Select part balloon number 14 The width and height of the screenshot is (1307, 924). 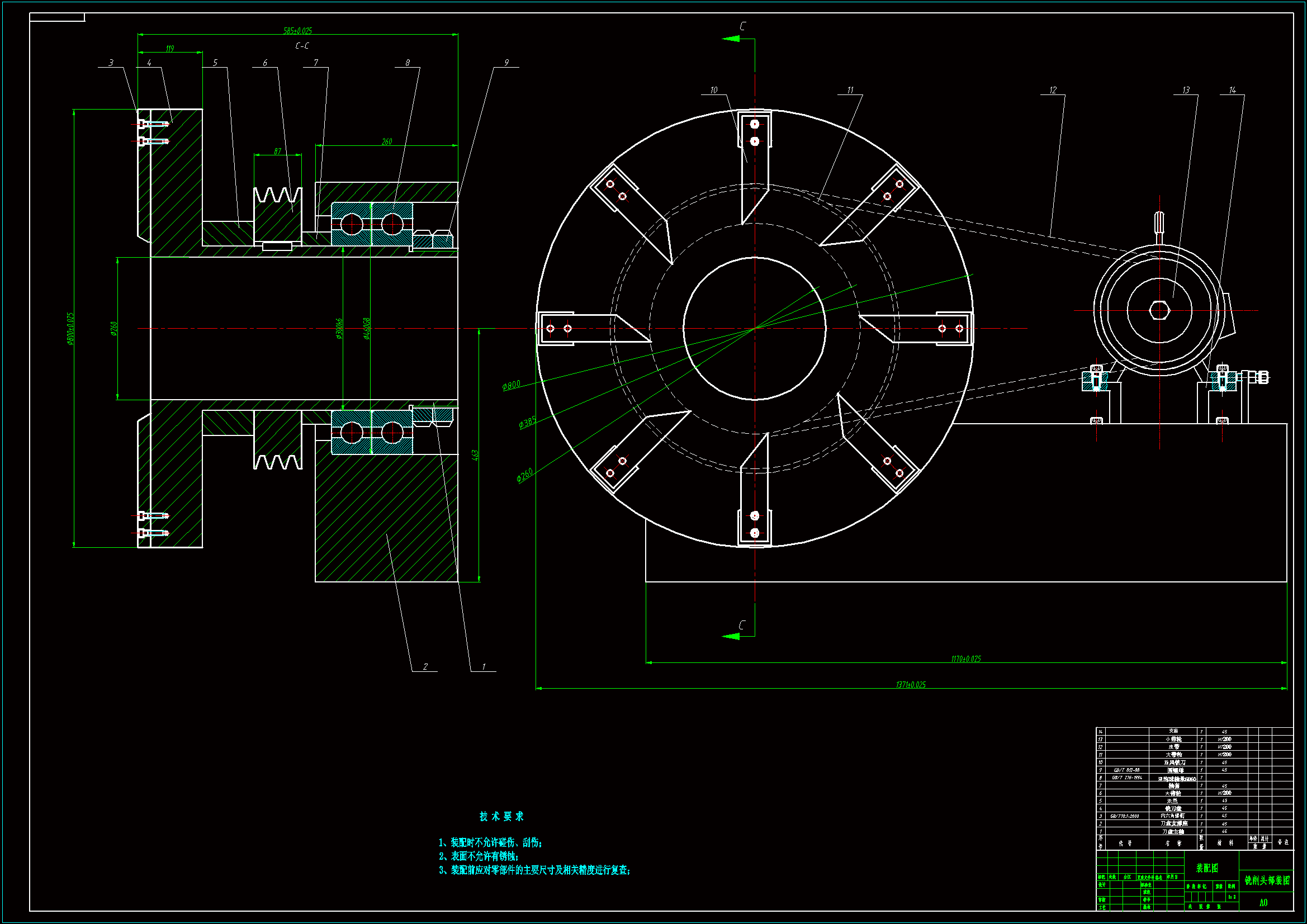tap(1233, 90)
